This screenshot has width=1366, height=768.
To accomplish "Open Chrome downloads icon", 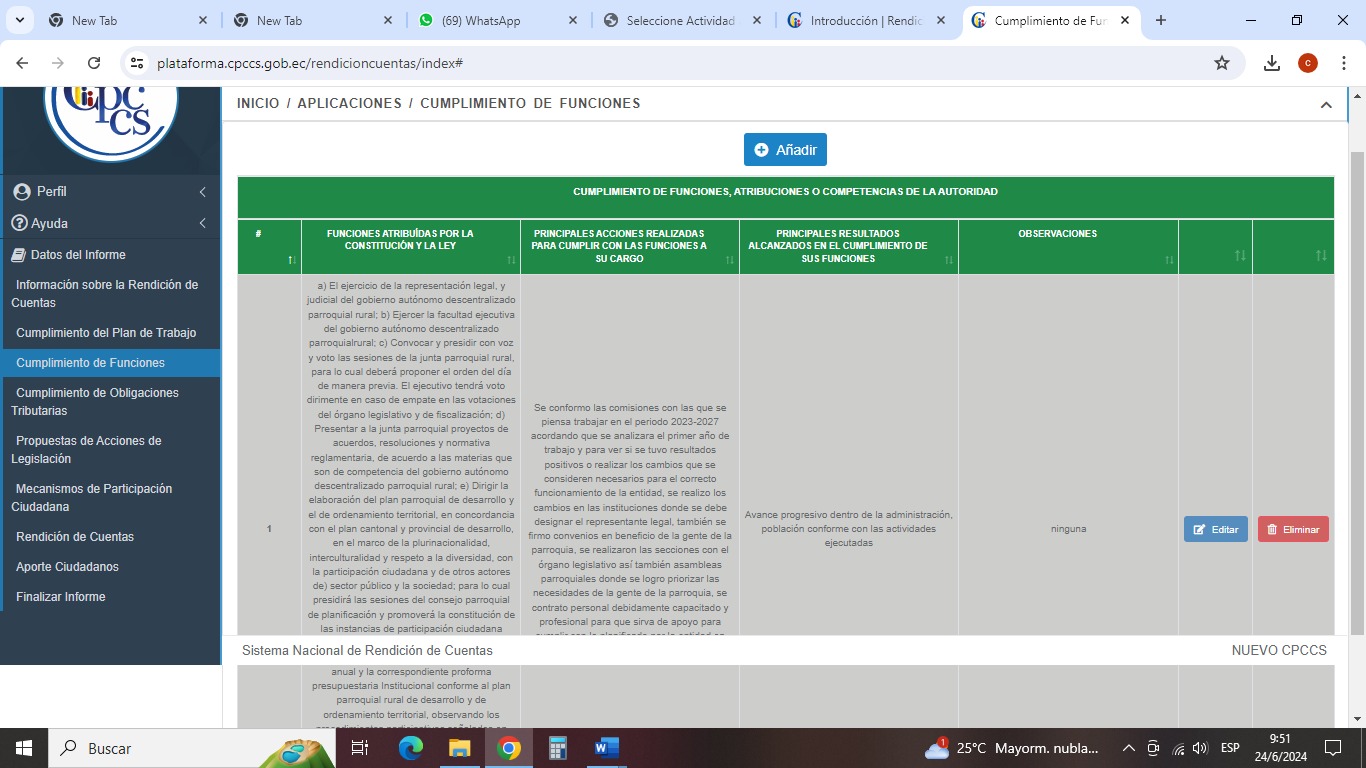I will 1271,63.
